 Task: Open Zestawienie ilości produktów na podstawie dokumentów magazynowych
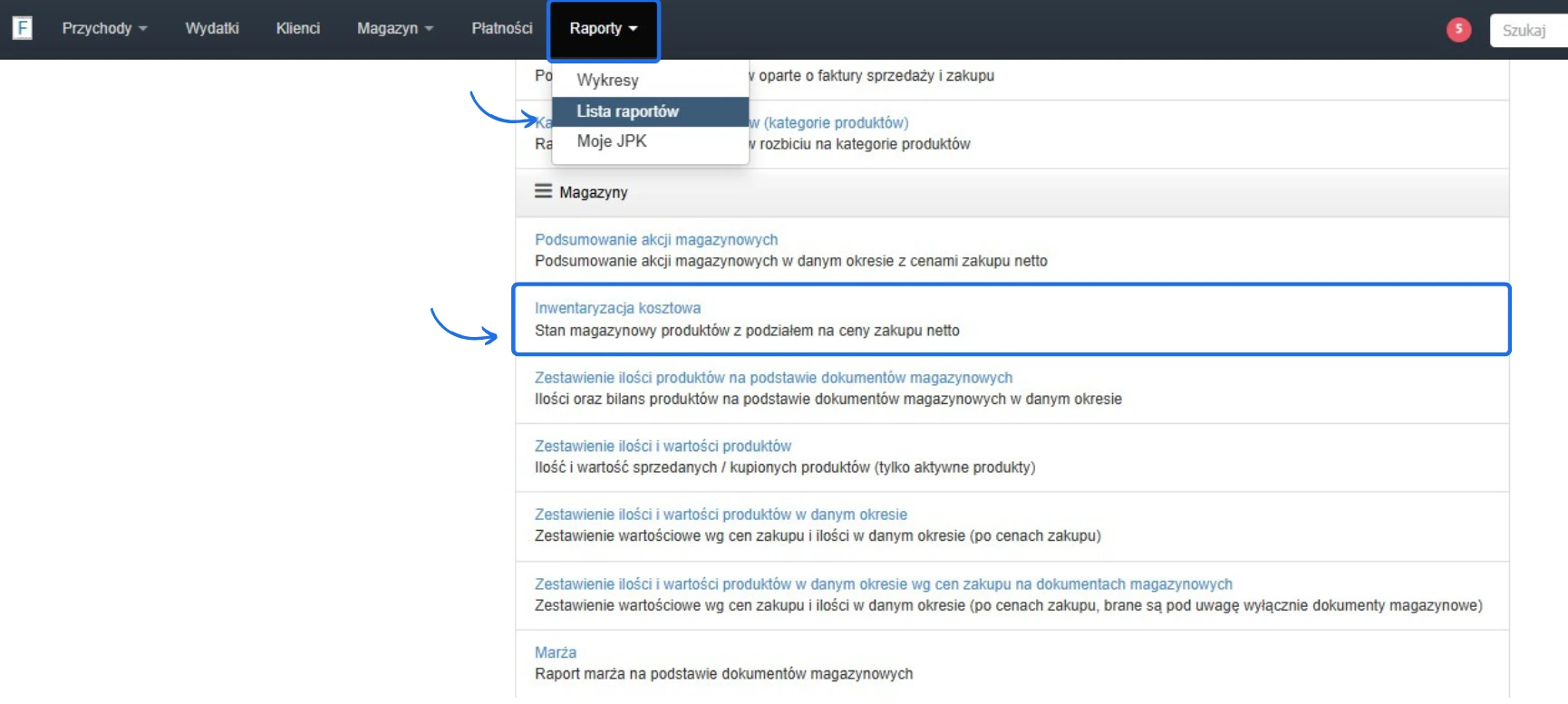tap(773, 377)
